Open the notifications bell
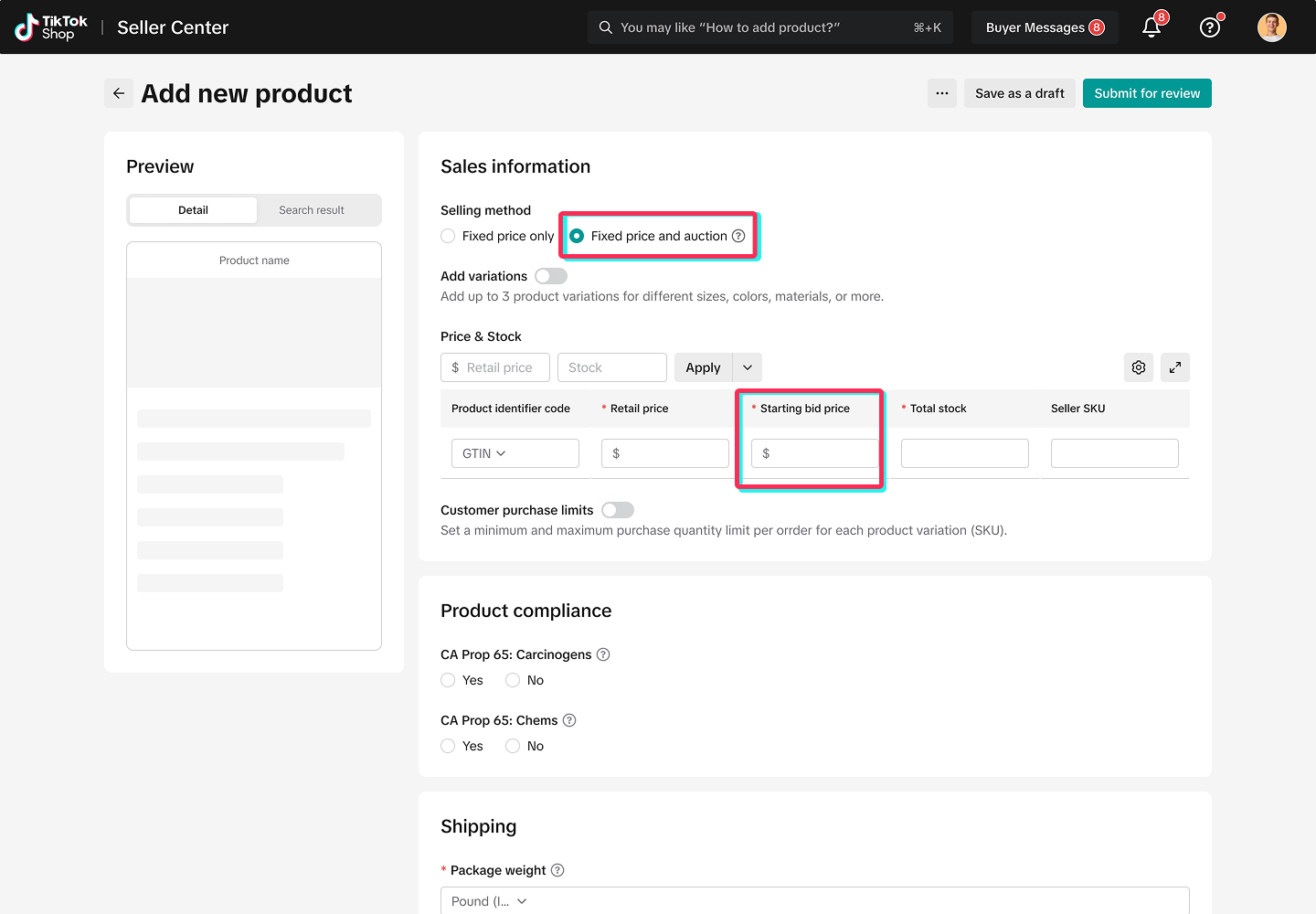The height and width of the screenshot is (914, 1316). click(x=1151, y=27)
